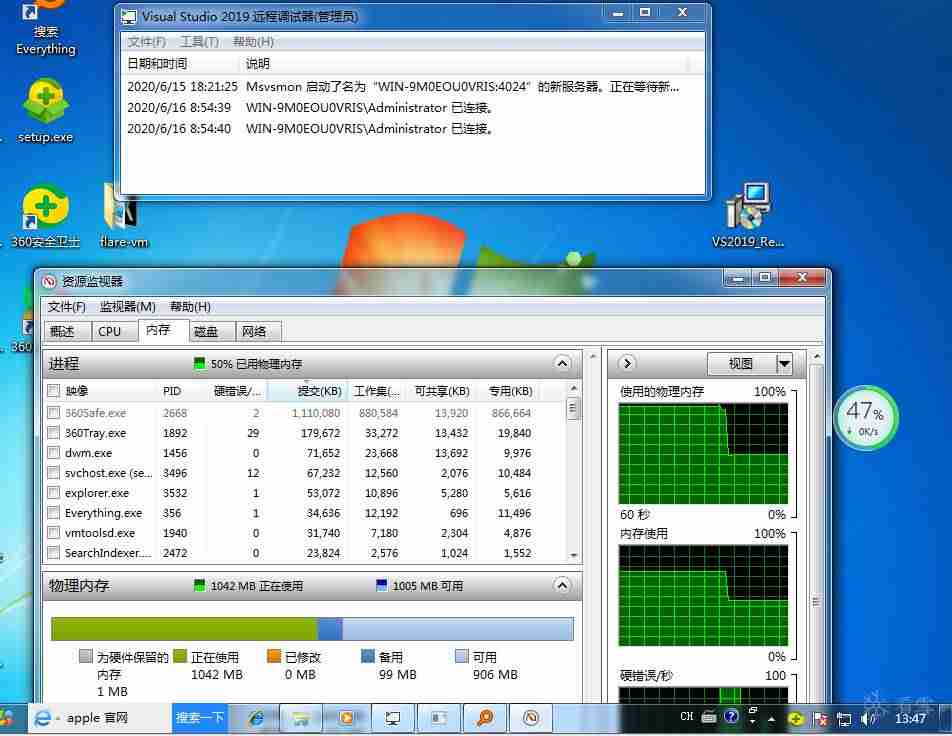
Task: Check the box for SearchIndexer process
Action: tap(53, 553)
